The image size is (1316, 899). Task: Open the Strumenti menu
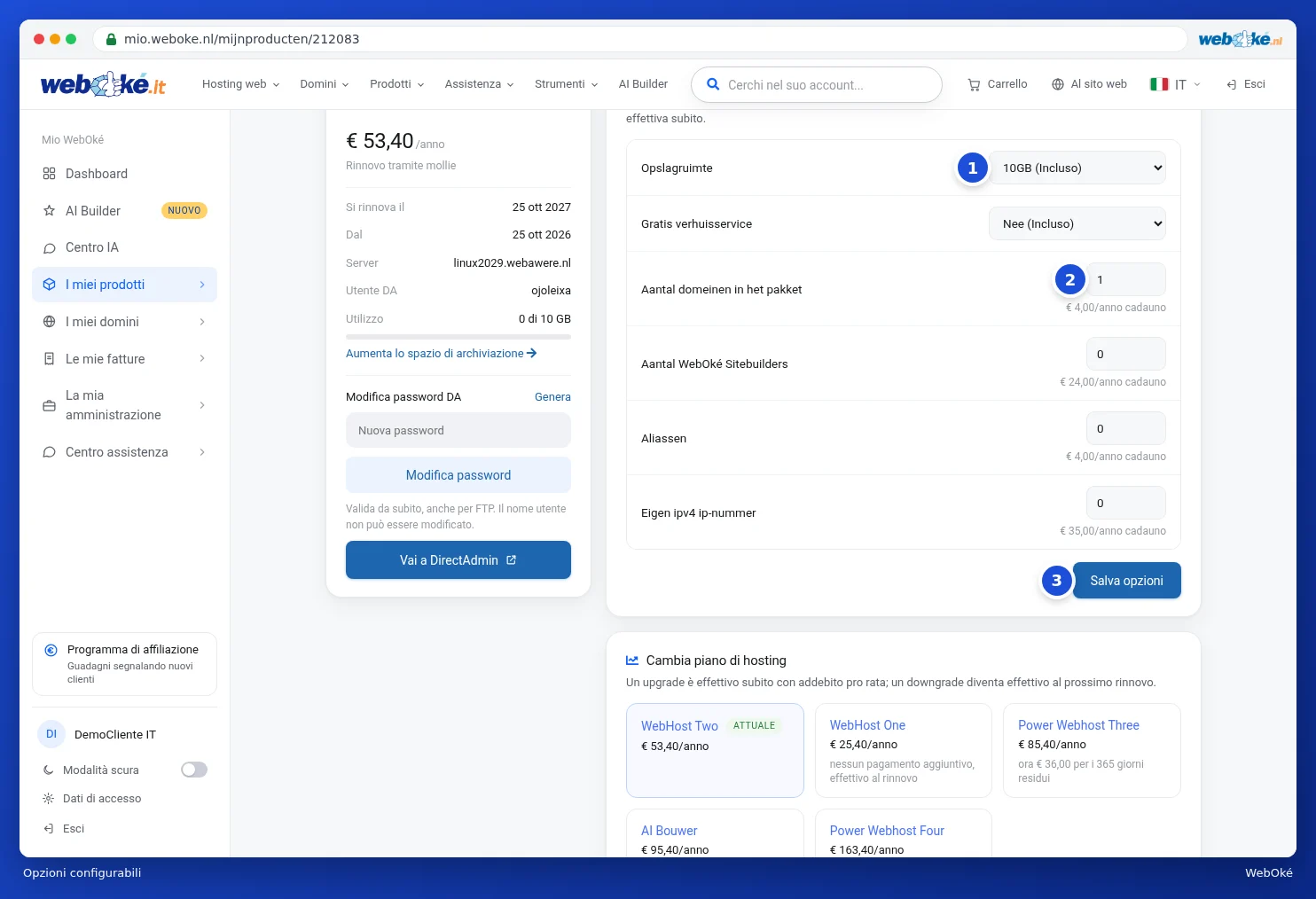[566, 84]
